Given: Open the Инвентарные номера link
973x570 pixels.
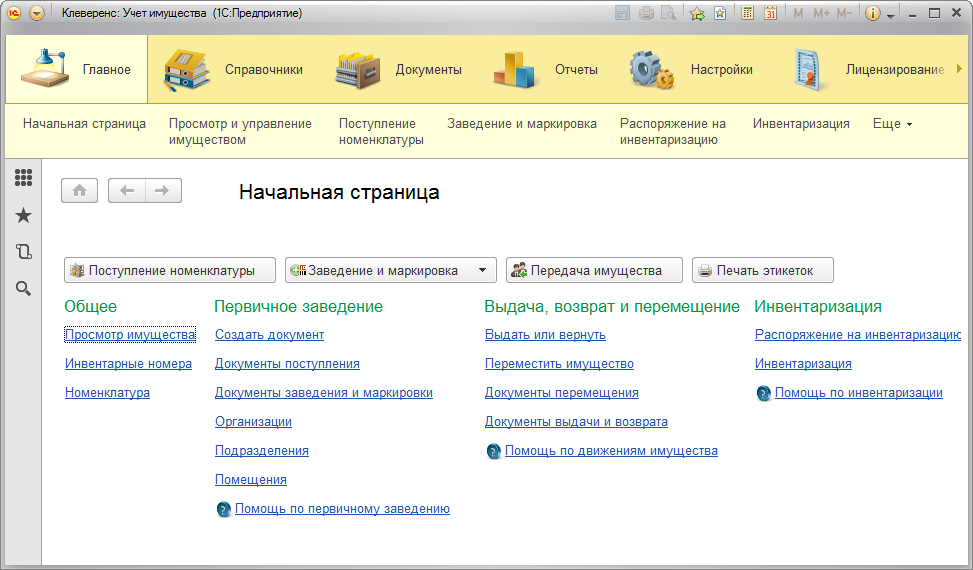Looking at the screenshot, I should click(128, 363).
